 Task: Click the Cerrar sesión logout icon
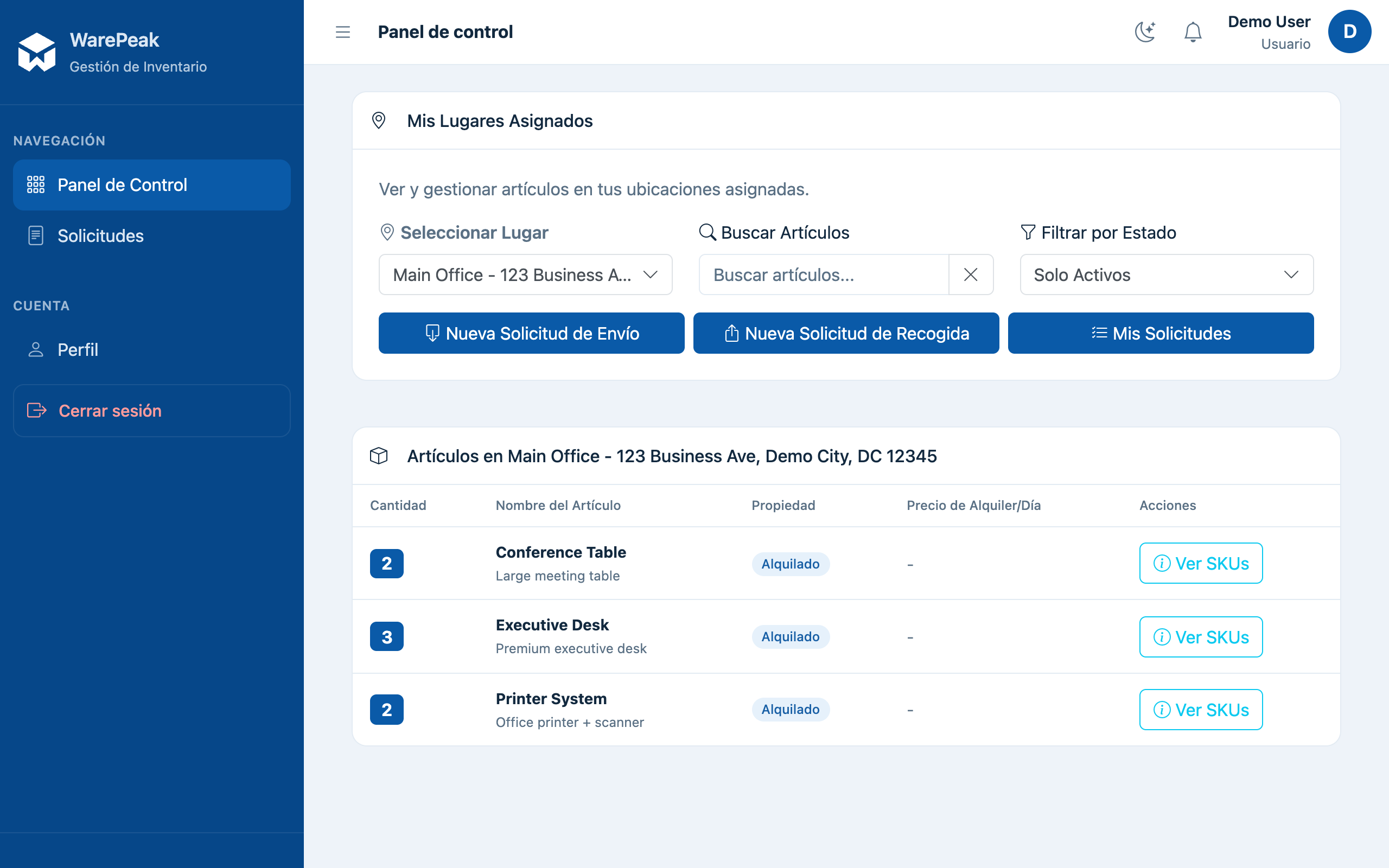pyautogui.click(x=37, y=411)
